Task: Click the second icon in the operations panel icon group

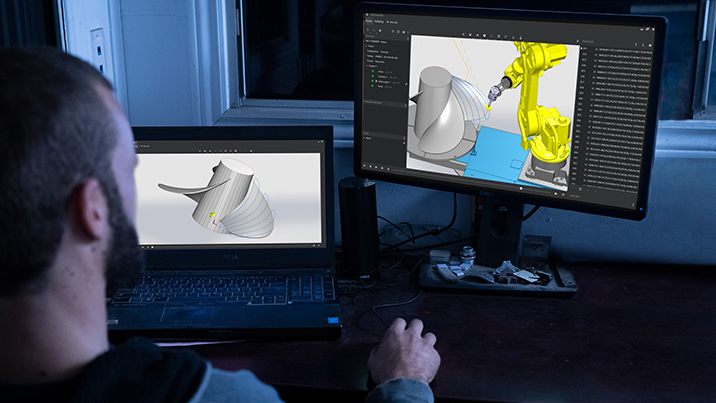Action: pos(398,31)
